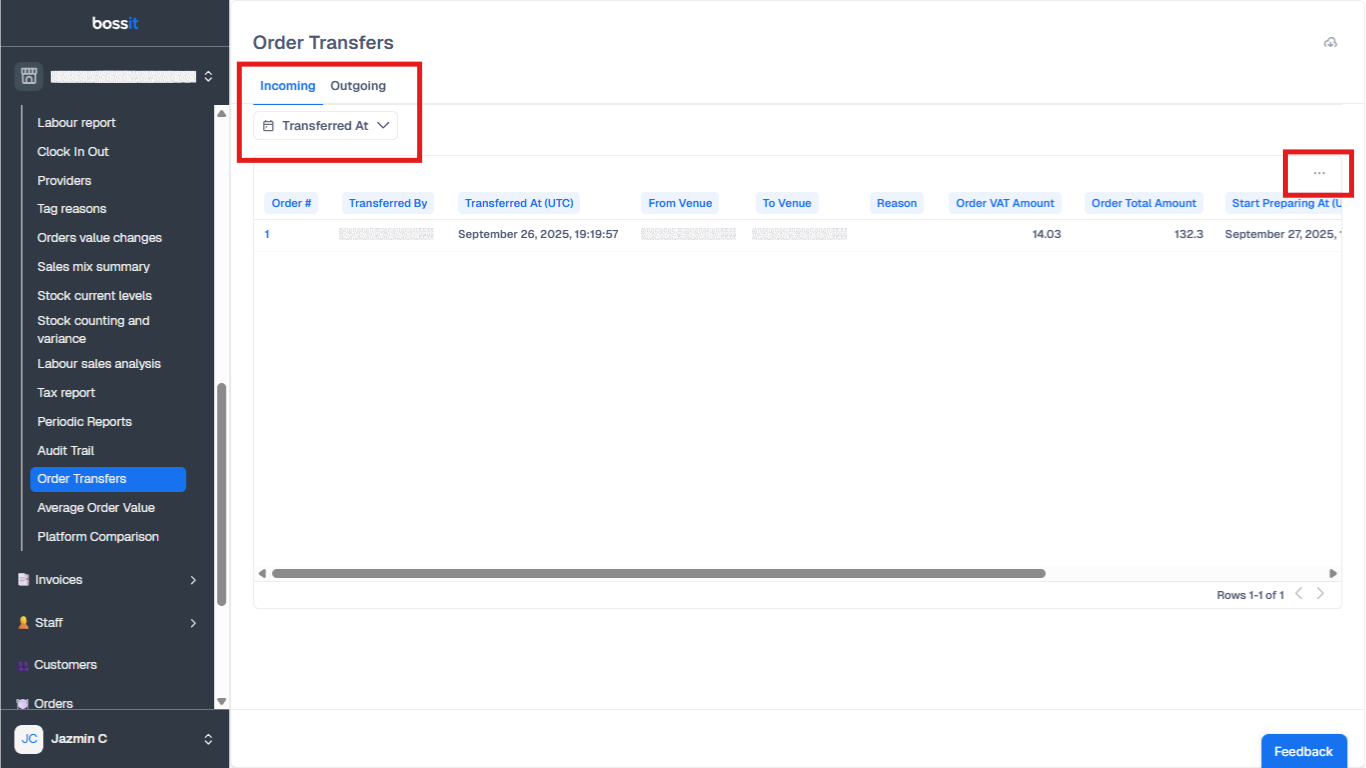Screen dimensions: 1366x768
Task: Click the table horizontal scrollbar
Action: 658,574
